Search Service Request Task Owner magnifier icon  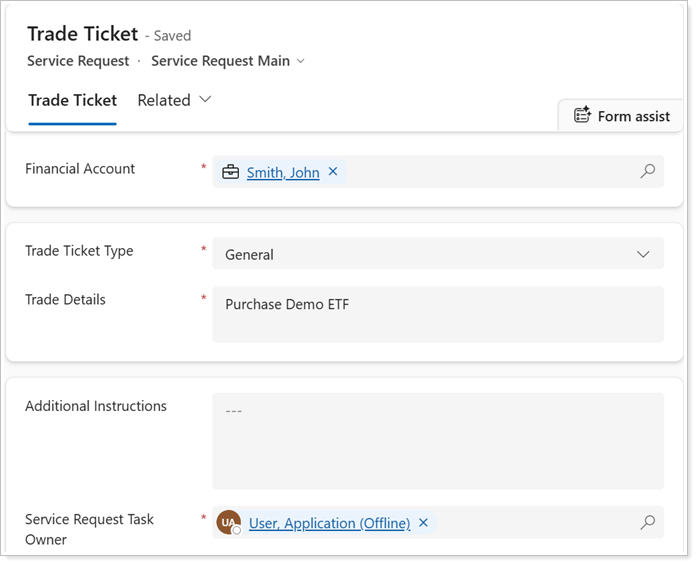[647, 522]
